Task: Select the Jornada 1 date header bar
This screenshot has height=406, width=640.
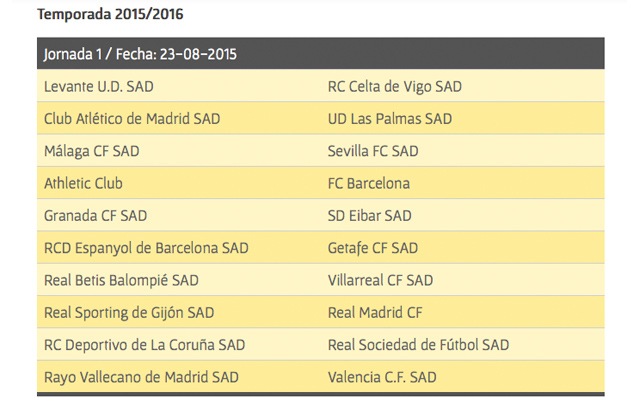Action: pyautogui.click(x=320, y=54)
